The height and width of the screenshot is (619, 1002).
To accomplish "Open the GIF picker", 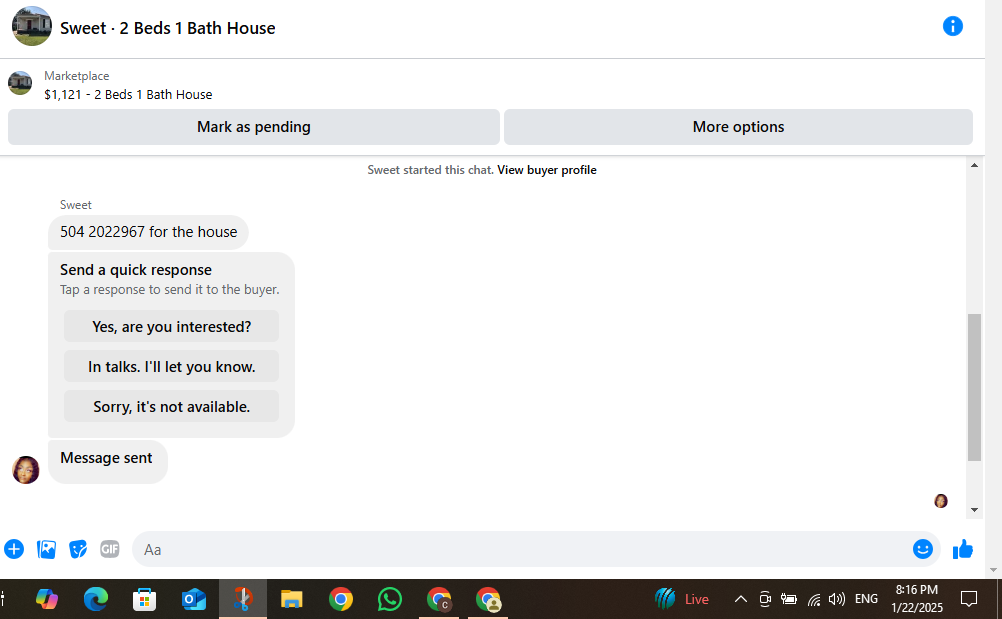I will point(110,549).
